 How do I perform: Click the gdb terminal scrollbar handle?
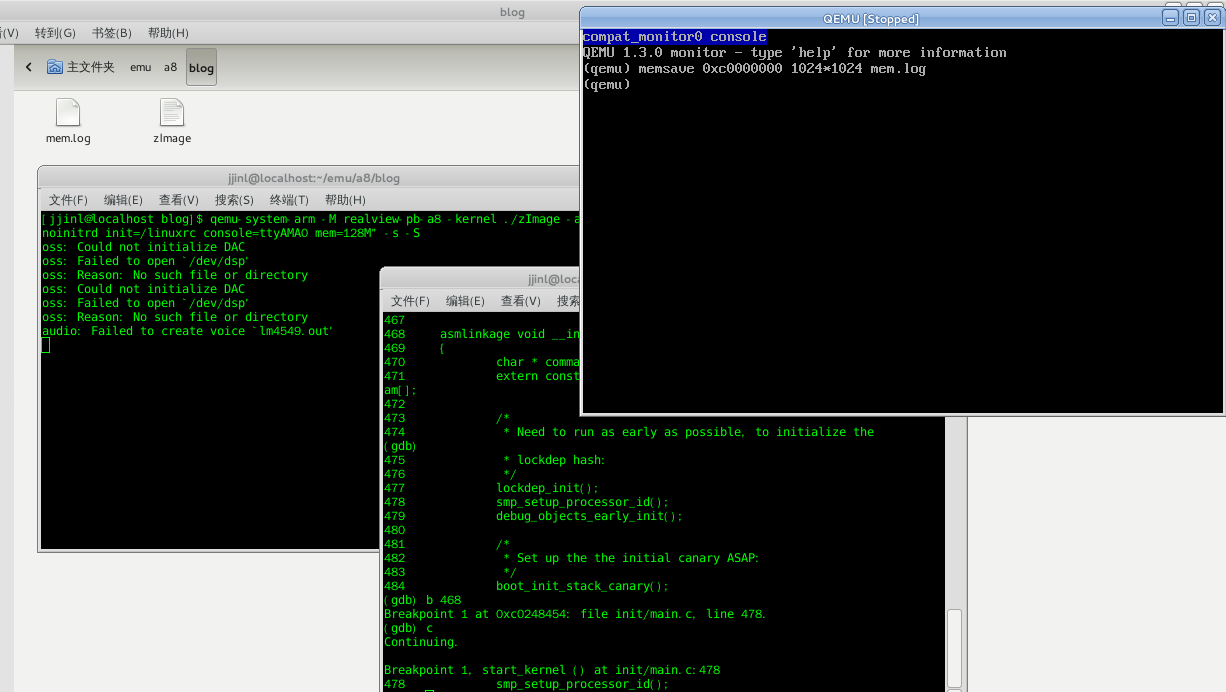[955, 648]
